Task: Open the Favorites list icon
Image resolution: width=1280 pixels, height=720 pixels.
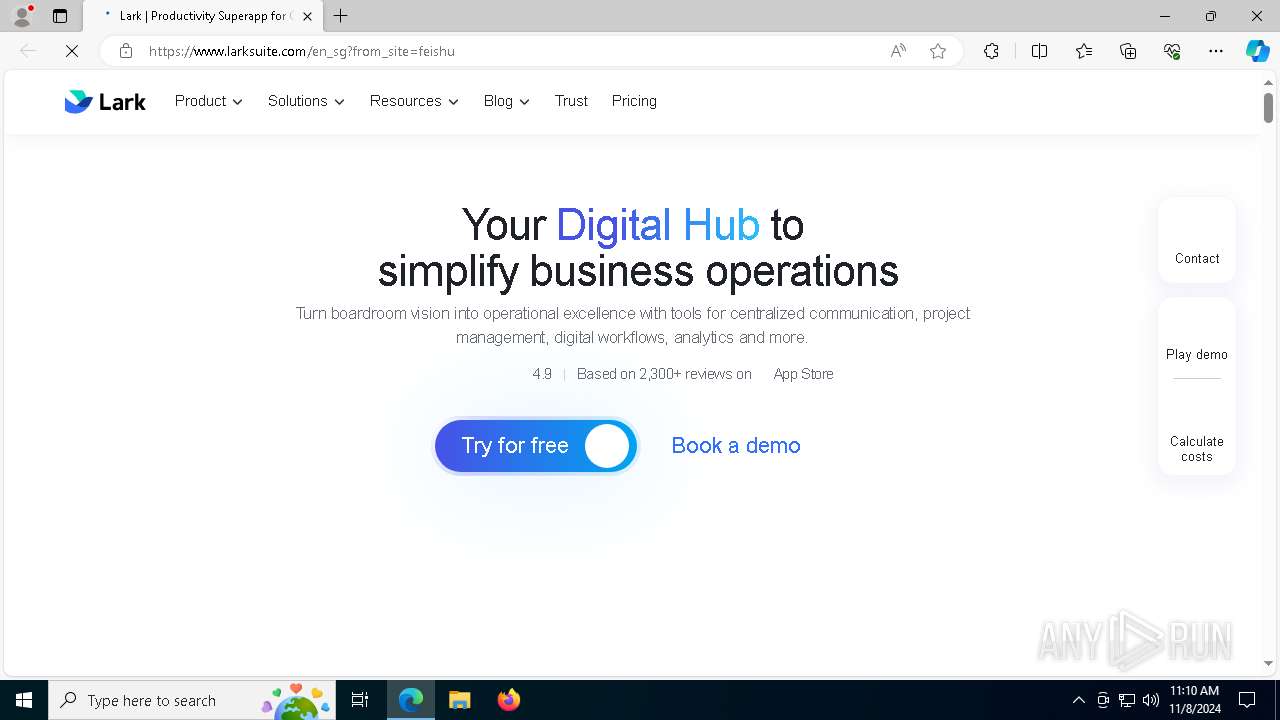Action: point(1084,51)
